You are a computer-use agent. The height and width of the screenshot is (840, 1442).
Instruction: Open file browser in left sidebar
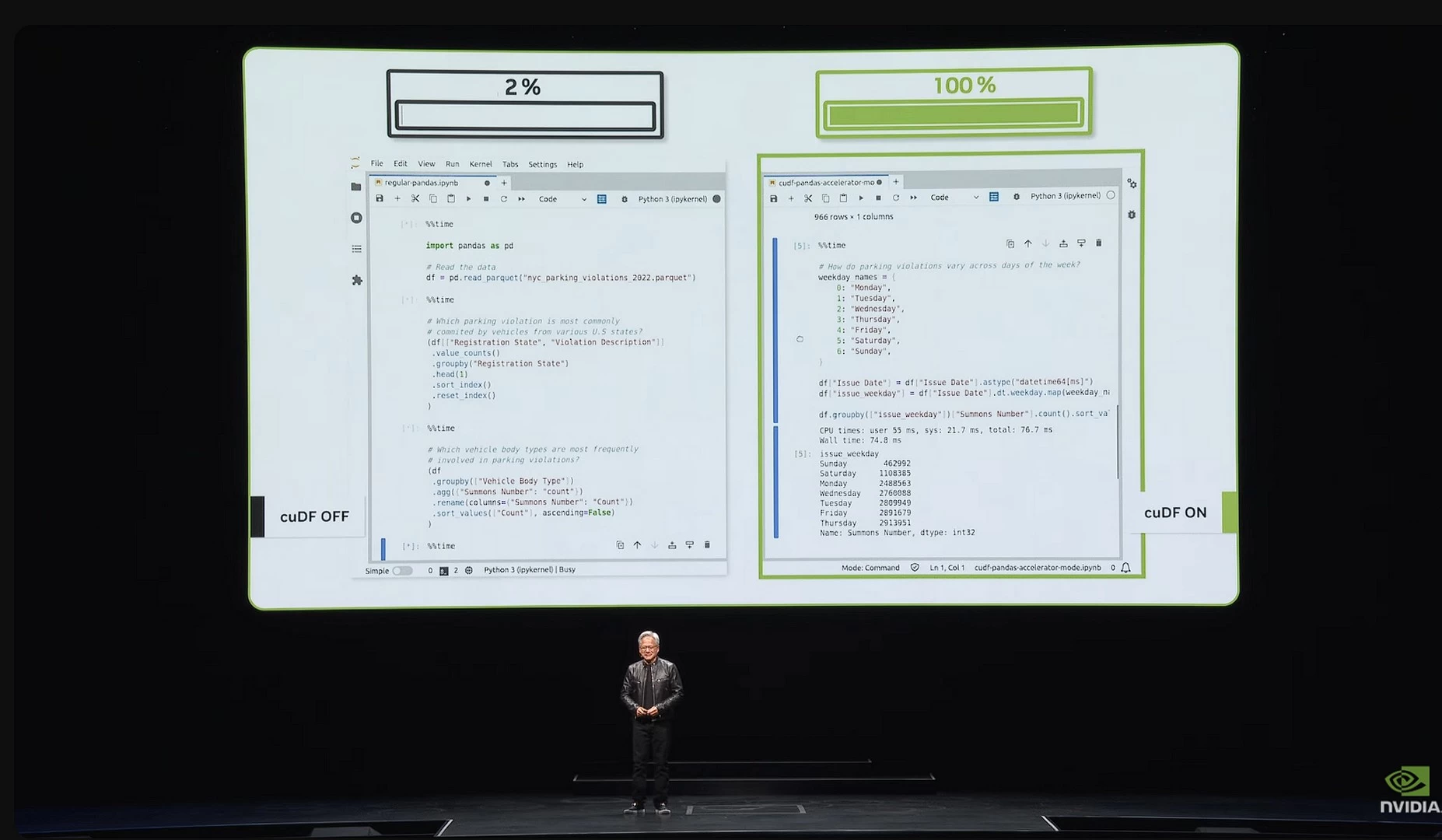(356, 187)
